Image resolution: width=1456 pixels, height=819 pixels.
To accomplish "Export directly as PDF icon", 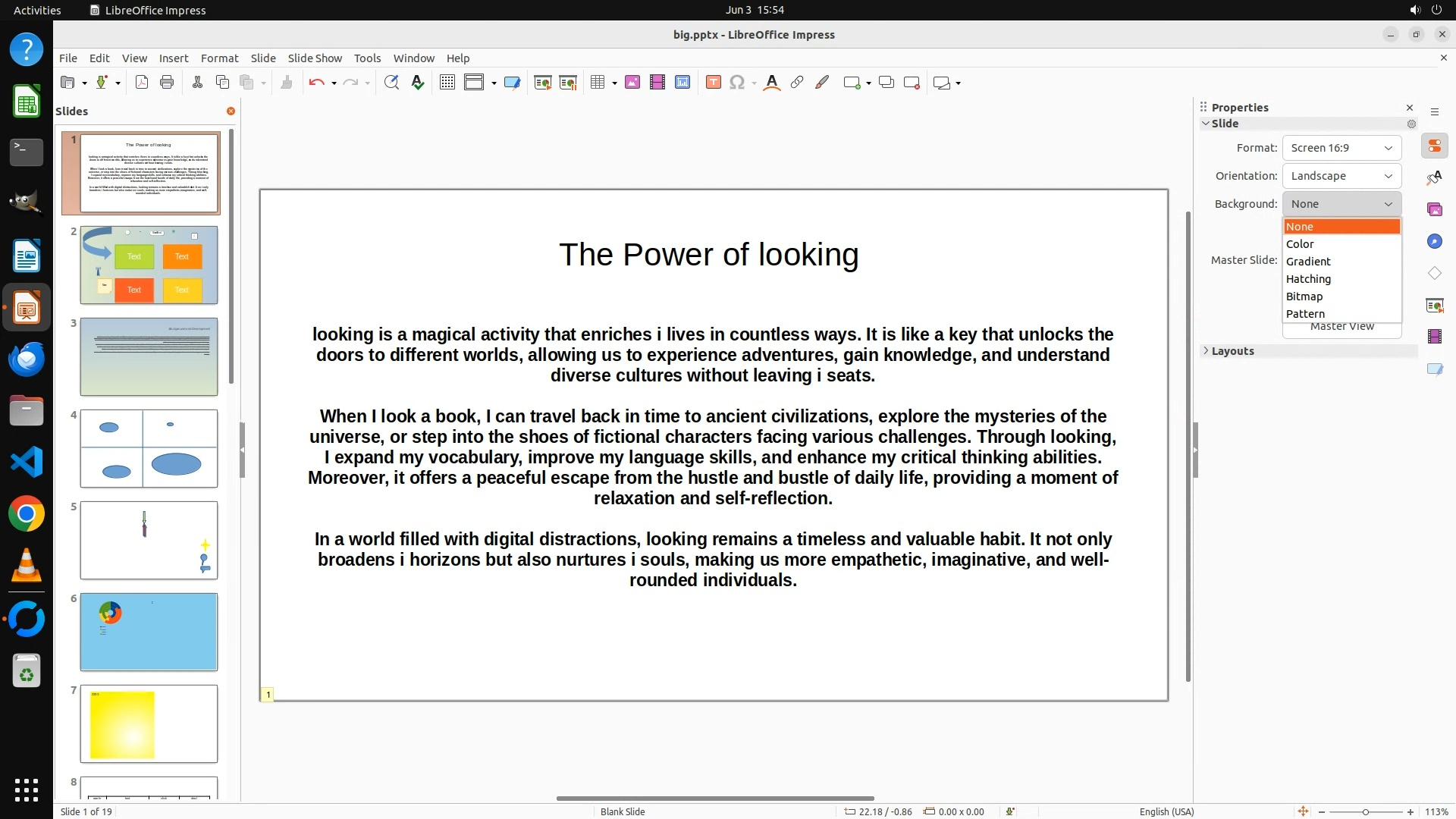I will [142, 83].
